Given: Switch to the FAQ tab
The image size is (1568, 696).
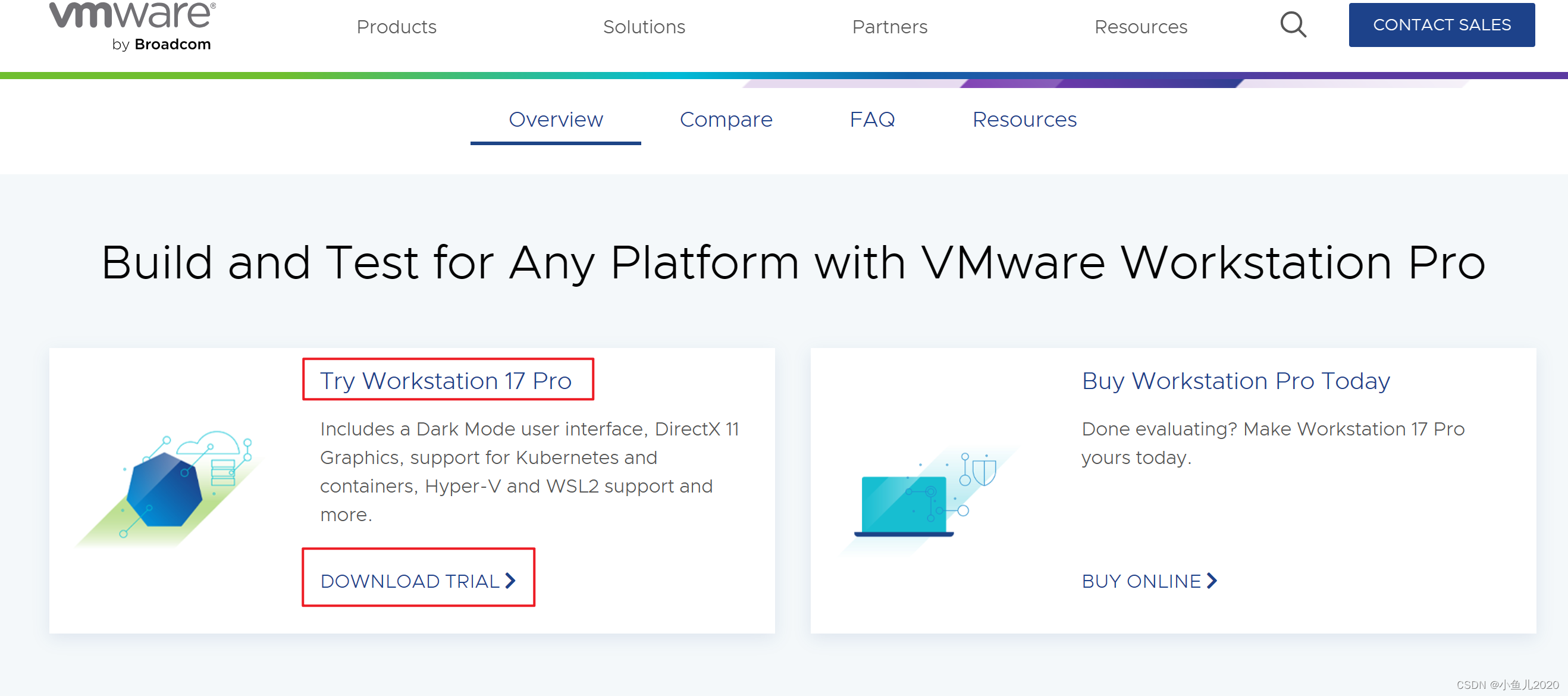Looking at the screenshot, I should coord(871,120).
